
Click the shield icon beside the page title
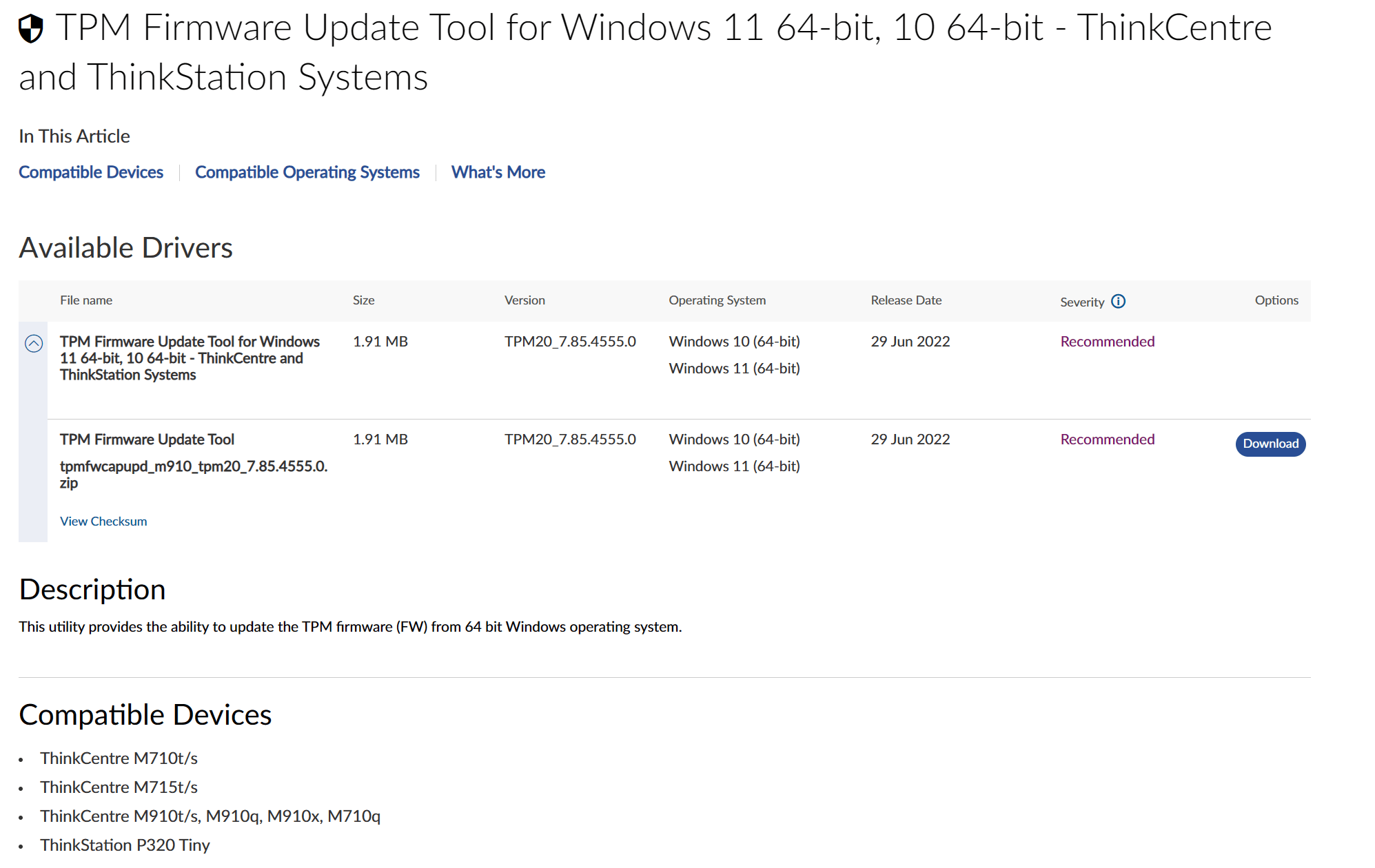[31, 29]
